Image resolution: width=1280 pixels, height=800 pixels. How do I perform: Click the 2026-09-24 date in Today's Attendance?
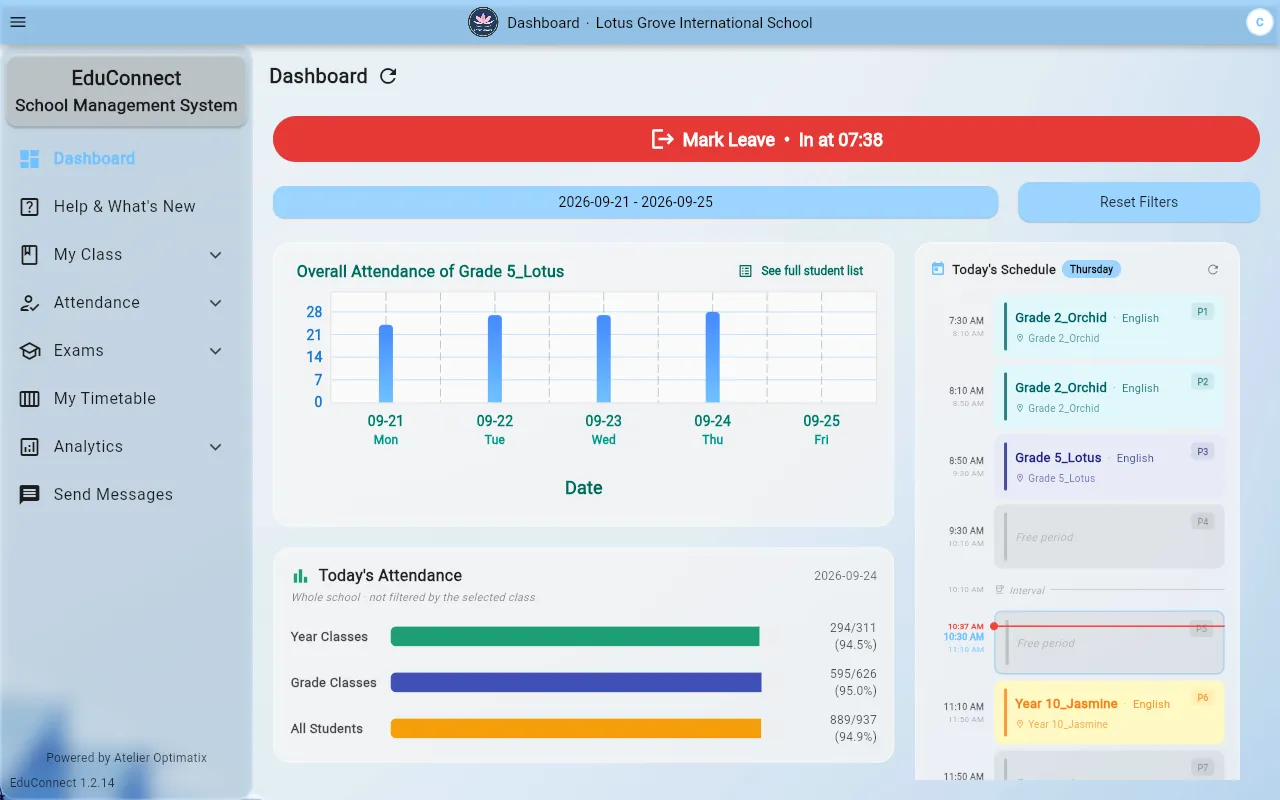pos(845,576)
